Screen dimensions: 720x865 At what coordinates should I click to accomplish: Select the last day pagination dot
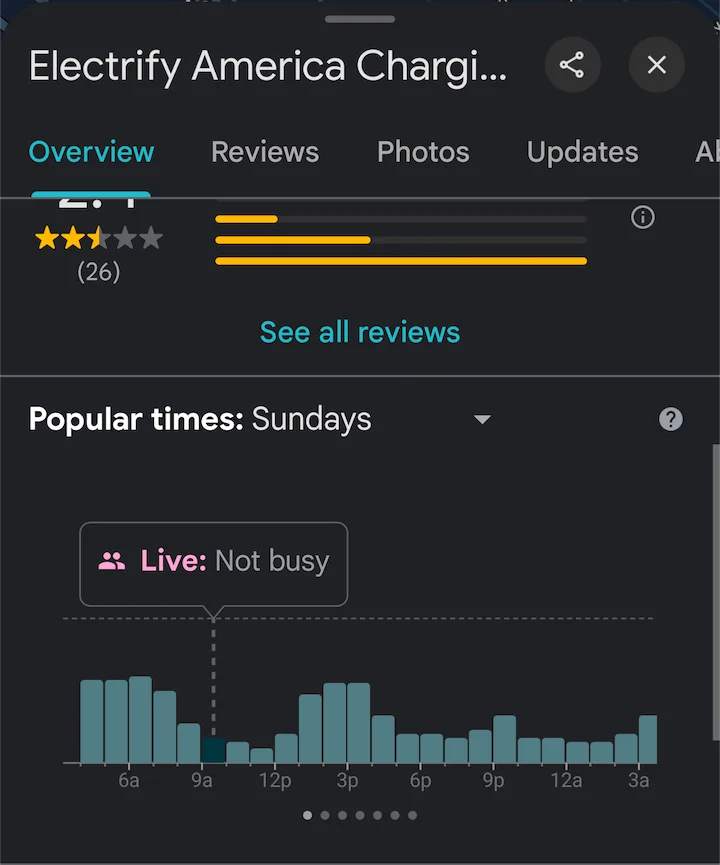click(412, 815)
